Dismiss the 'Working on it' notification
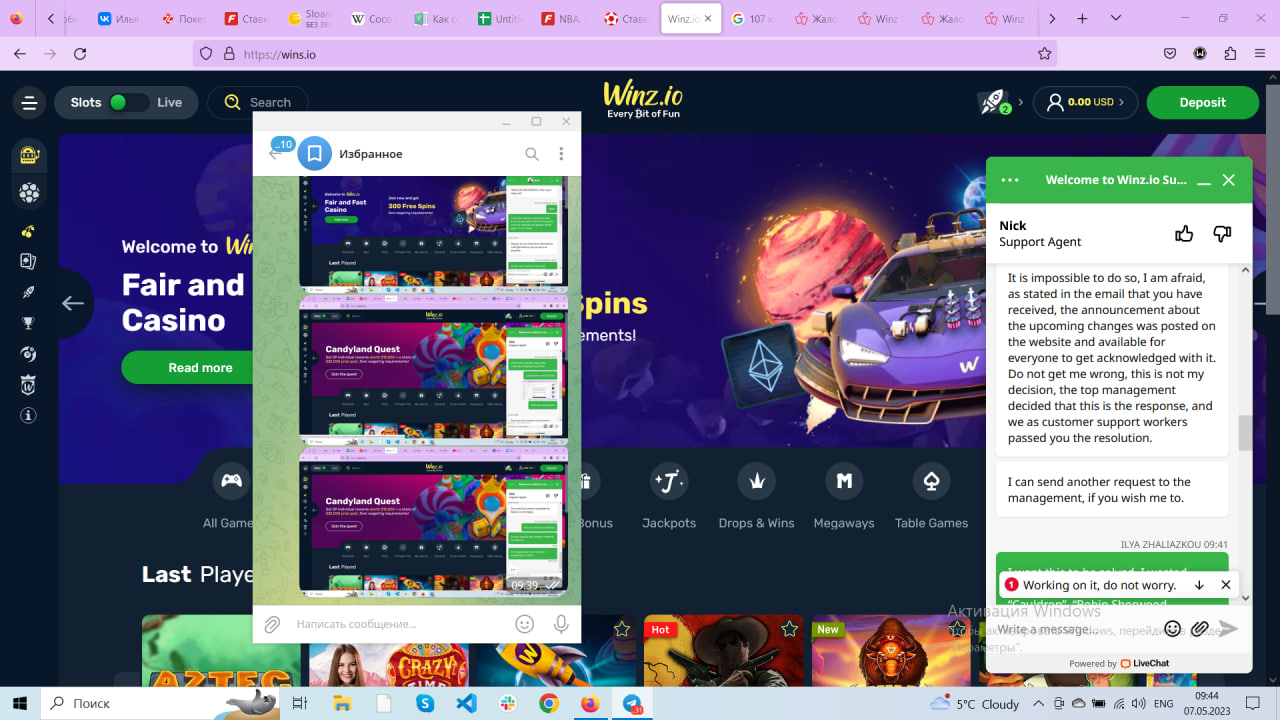Viewport: 1280px width, 720px height. point(1226,585)
